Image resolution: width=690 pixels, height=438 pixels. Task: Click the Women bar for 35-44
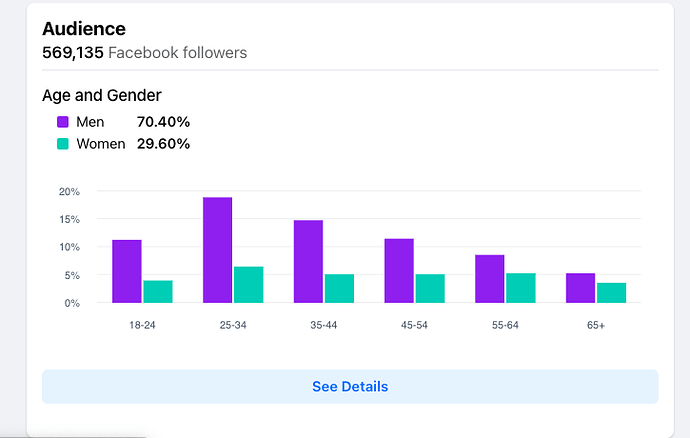pos(339,288)
